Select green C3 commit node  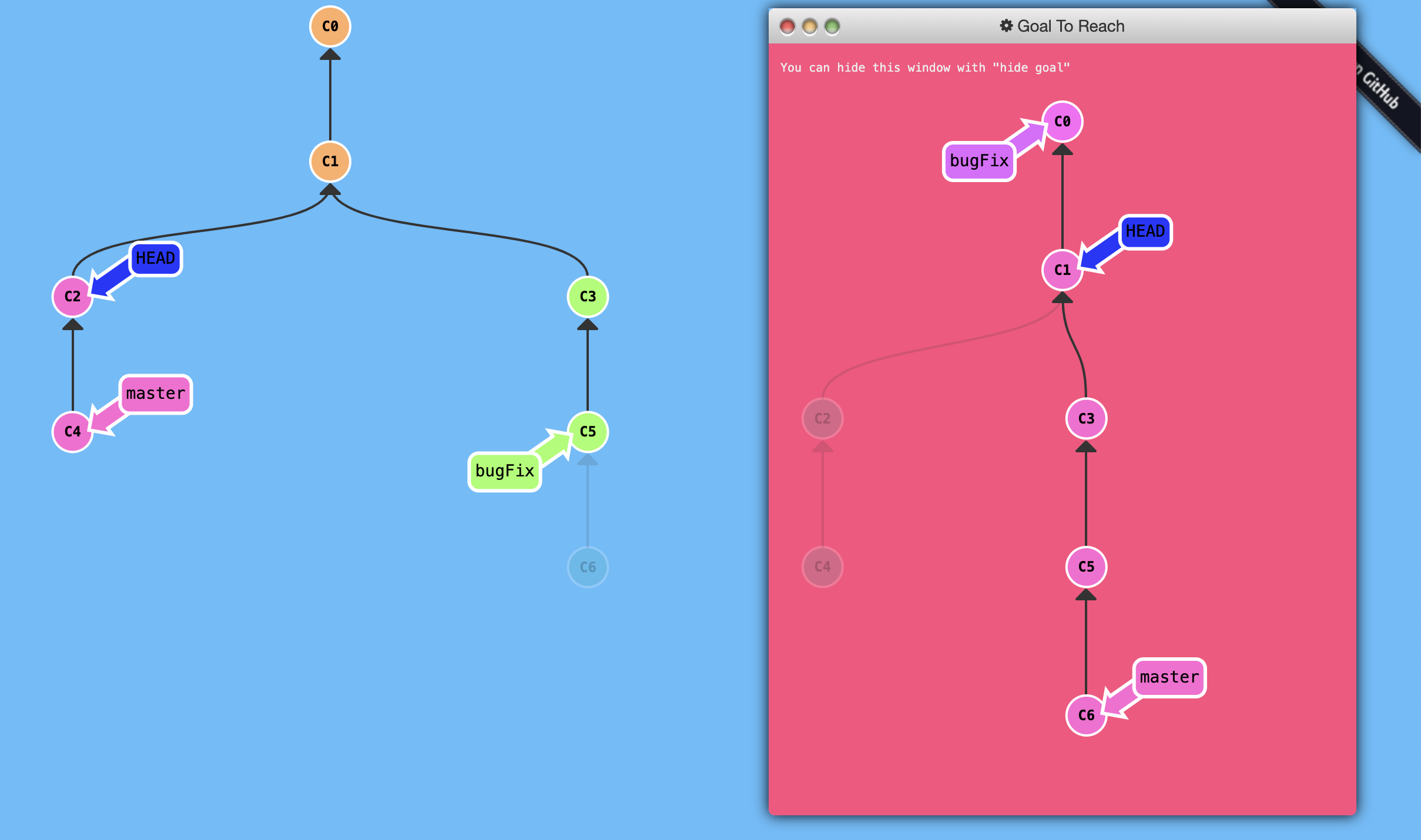tap(587, 296)
